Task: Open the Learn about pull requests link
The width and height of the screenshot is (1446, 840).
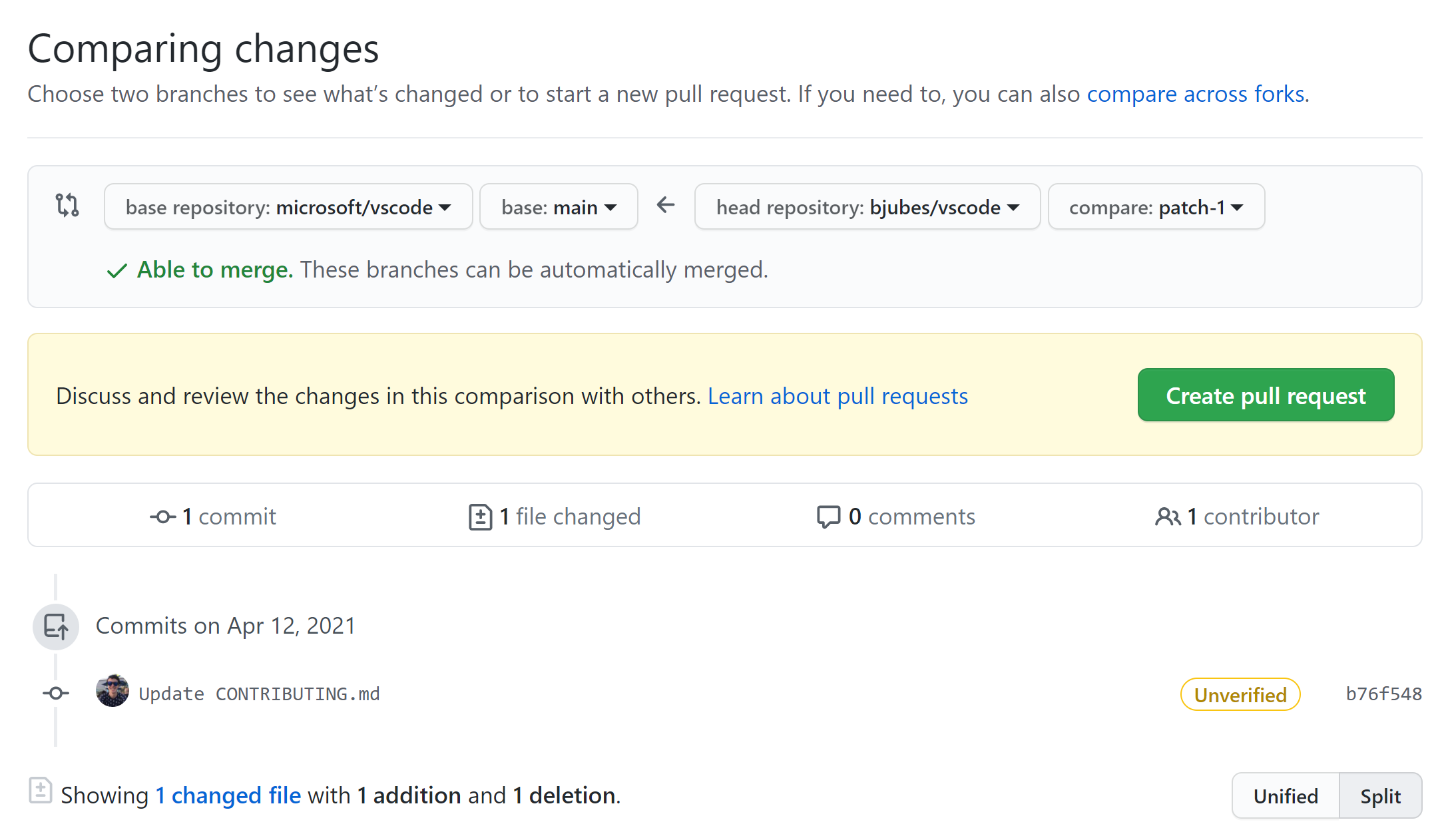Action: click(x=838, y=396)
